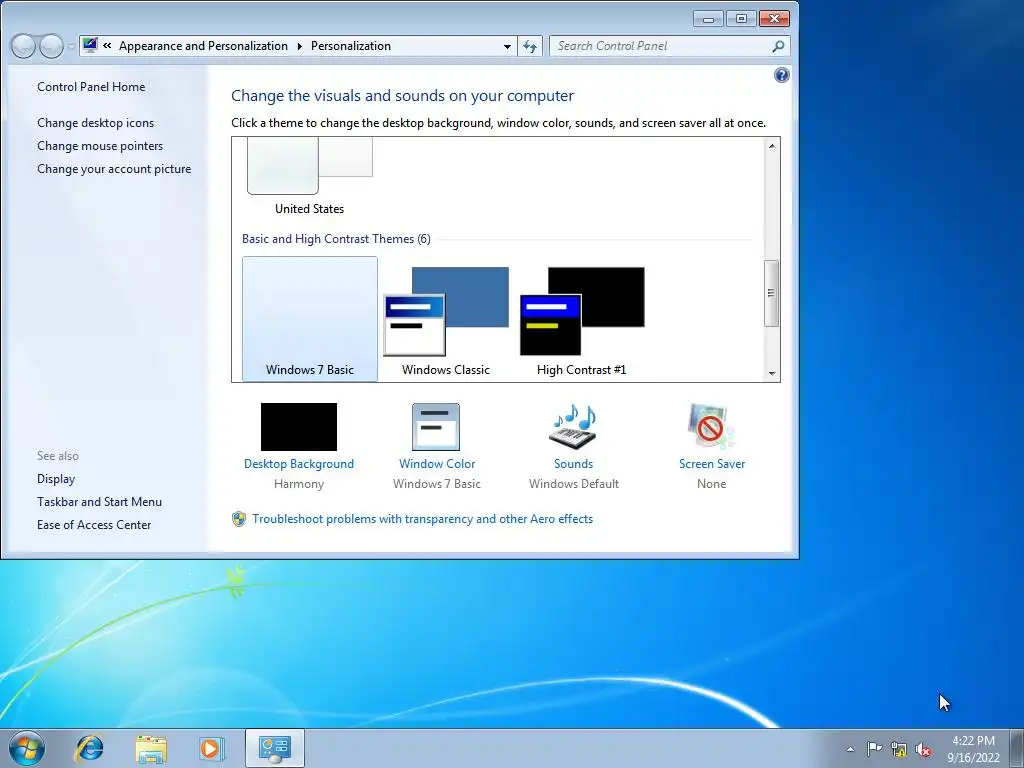1024x768 pixels.
Task: Open the Window Color icon
Action: pyautogui.click(x=436, y=426)
